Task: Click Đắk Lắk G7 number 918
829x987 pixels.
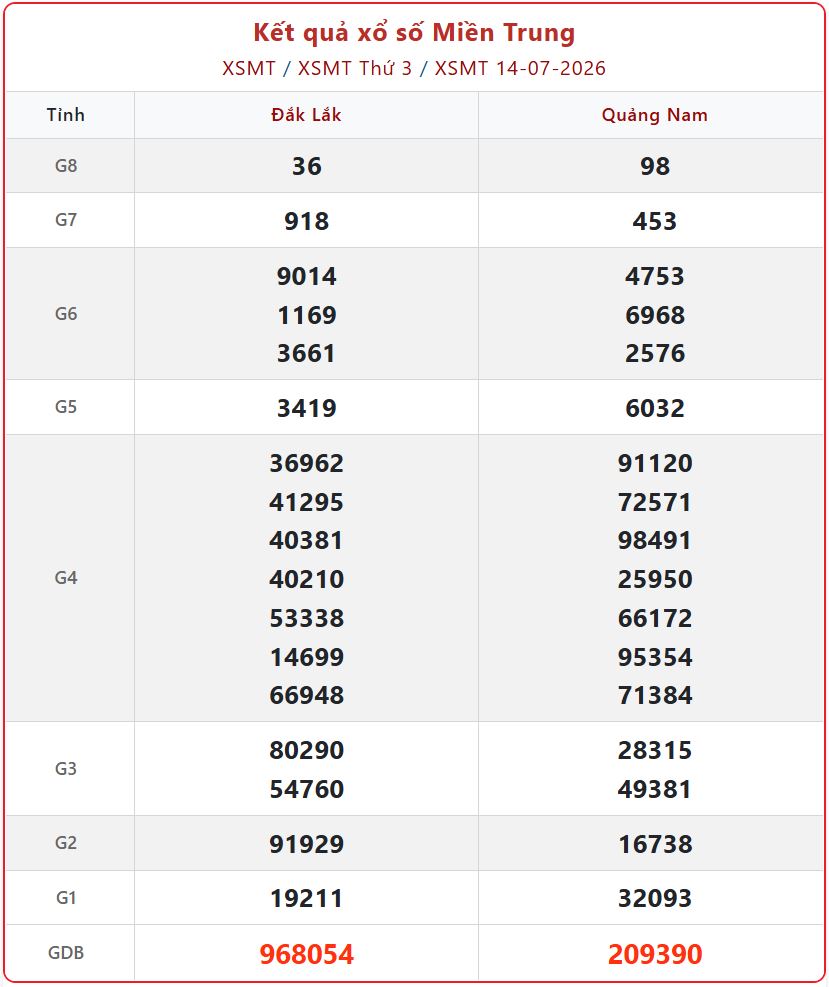Action: 307,221
